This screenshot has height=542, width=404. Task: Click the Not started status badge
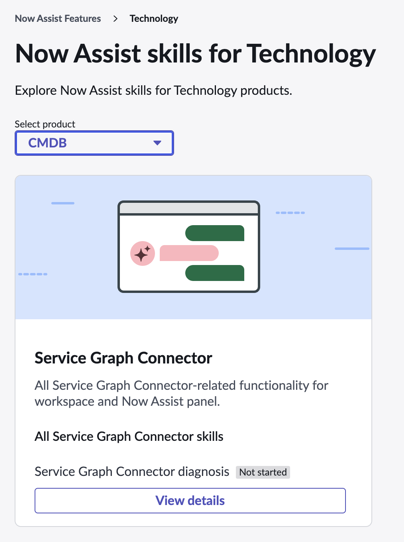point(263,472)
